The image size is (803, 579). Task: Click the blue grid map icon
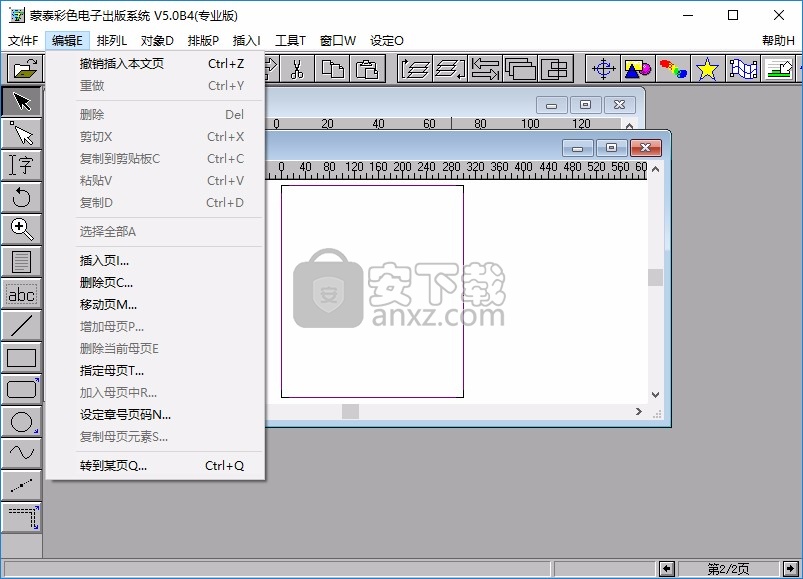point(743,69)
